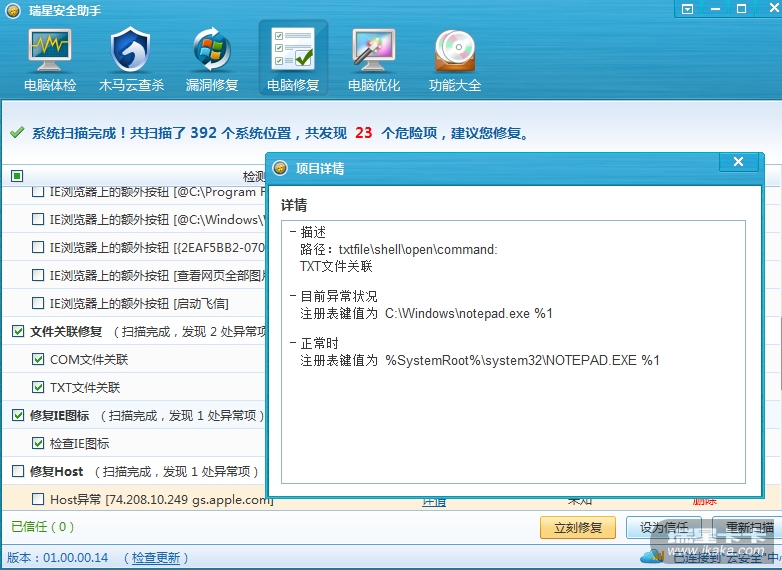
Task: Click the 设为信任 button
Action: tap(664, 528)
